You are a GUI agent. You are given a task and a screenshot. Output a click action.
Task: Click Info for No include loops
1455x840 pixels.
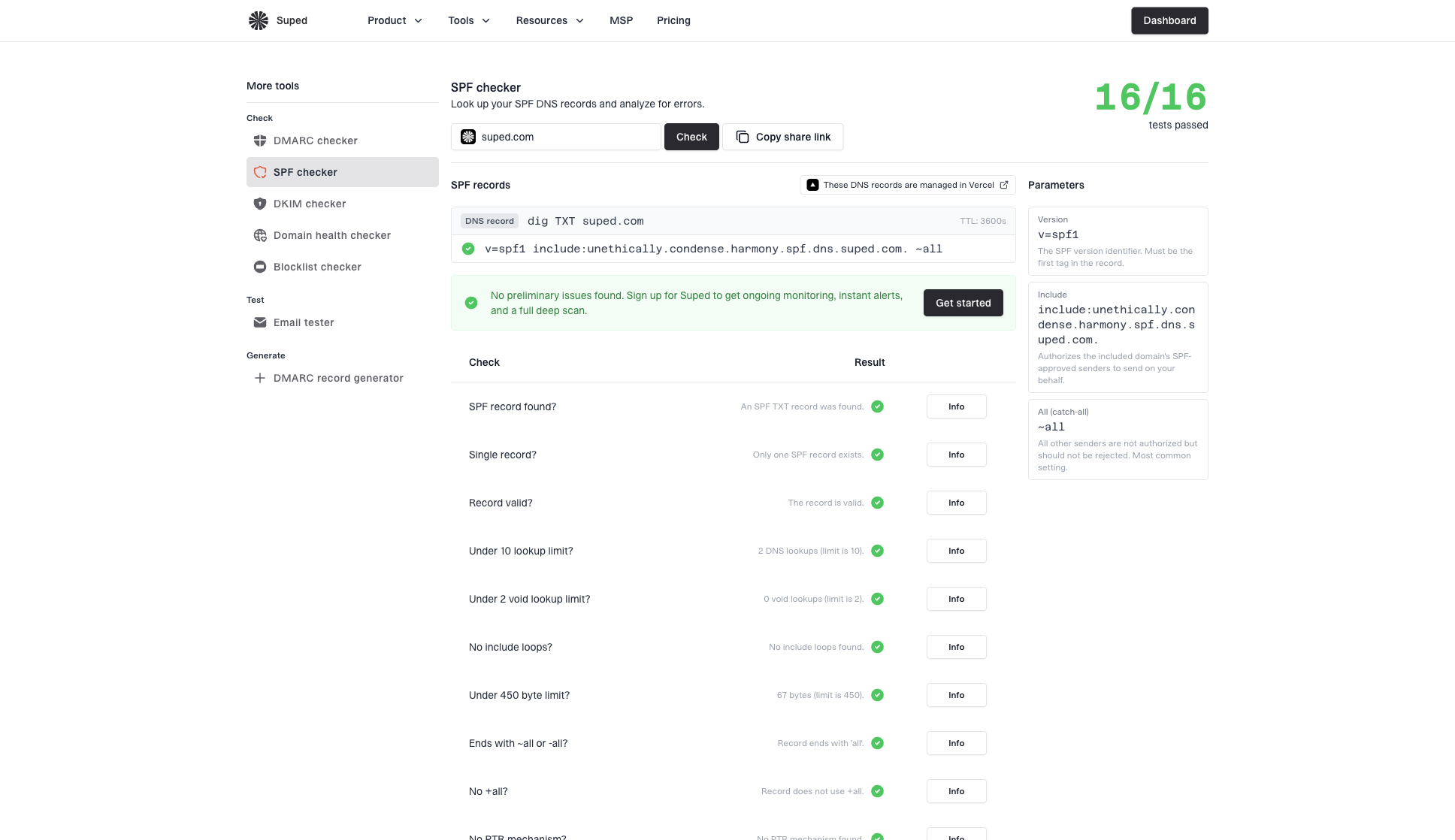tap(957, 647)
